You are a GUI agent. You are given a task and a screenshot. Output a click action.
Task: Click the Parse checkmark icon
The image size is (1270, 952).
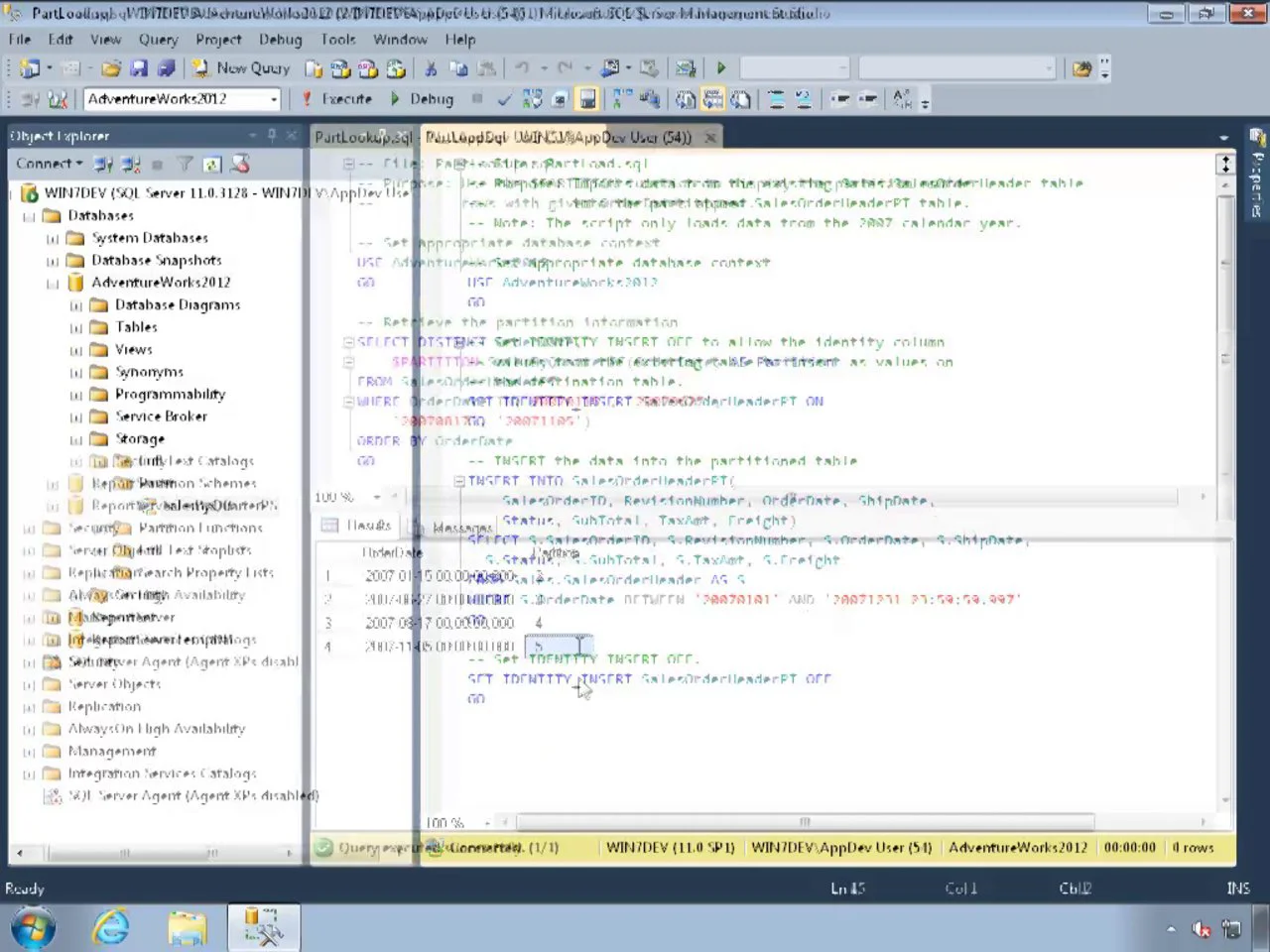[x=505, y=99]
